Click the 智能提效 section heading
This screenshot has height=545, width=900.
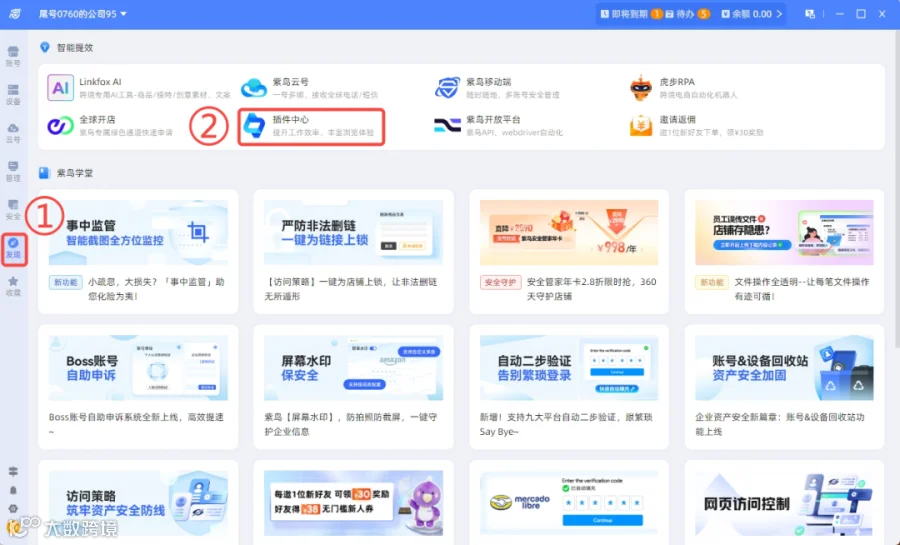tap(75, 48)
